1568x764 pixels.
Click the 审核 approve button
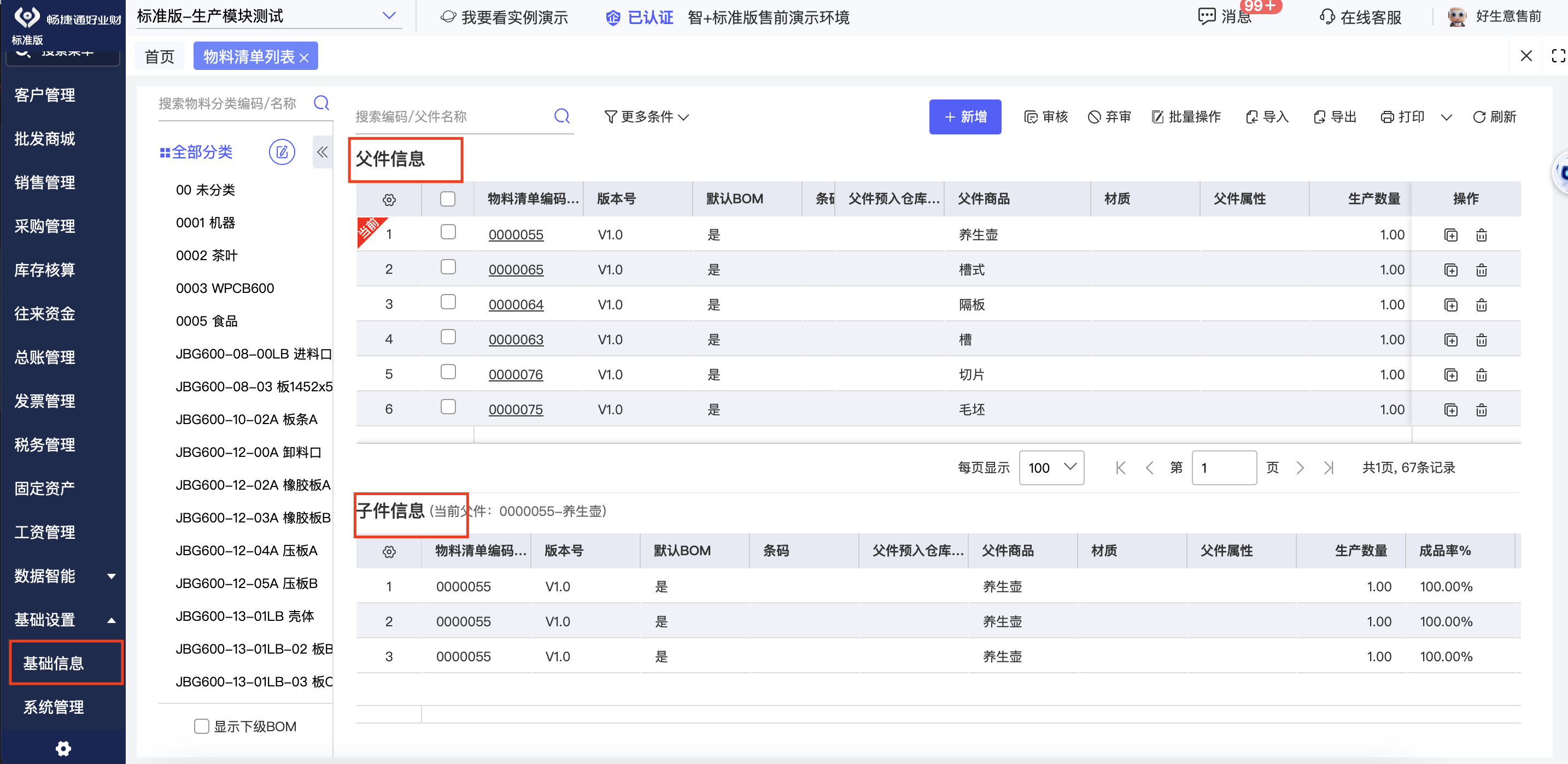[x=1046, y=116]
